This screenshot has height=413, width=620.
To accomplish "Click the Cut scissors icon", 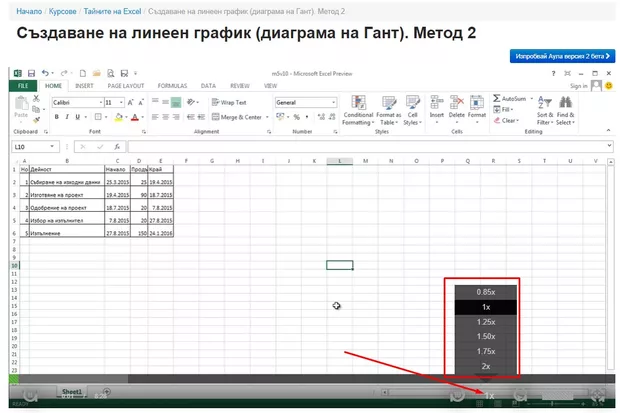I will (36, 98).
